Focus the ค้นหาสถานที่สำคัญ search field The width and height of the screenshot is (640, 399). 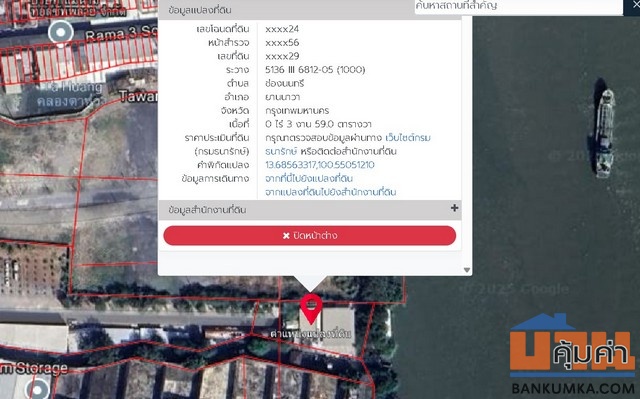click(518, 6)
